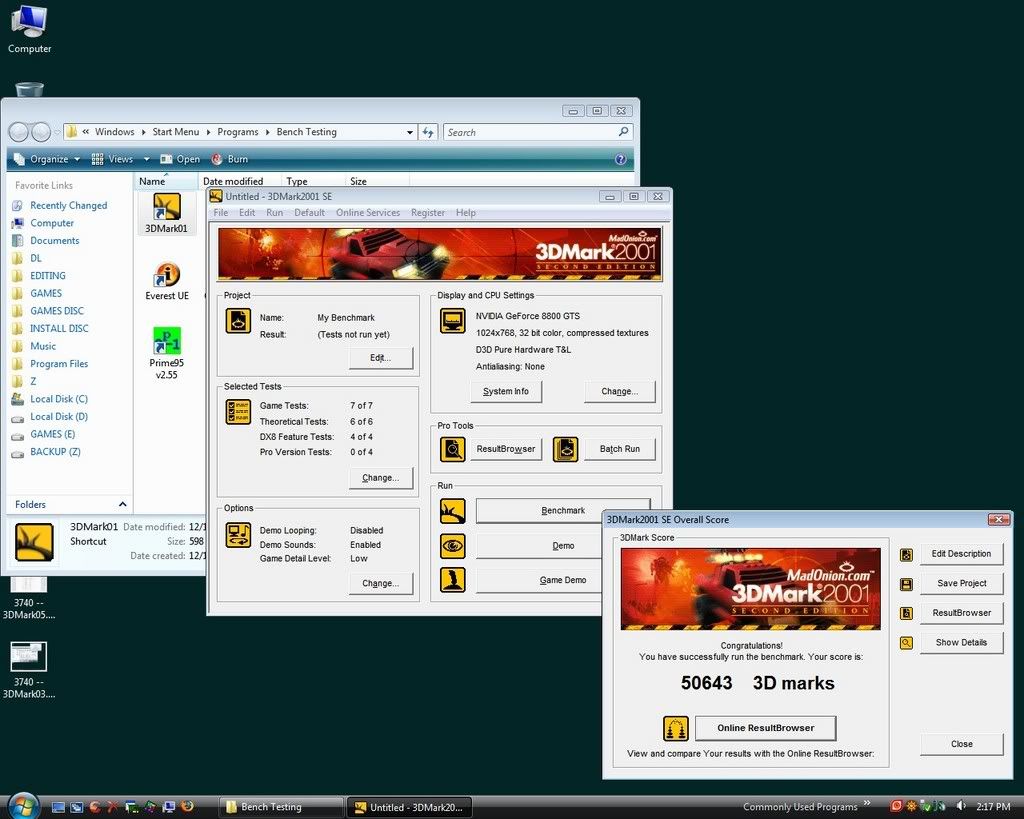
Task: Click the Online ResultBrowser icon in score dialog
Action: (x=676, y=728)
